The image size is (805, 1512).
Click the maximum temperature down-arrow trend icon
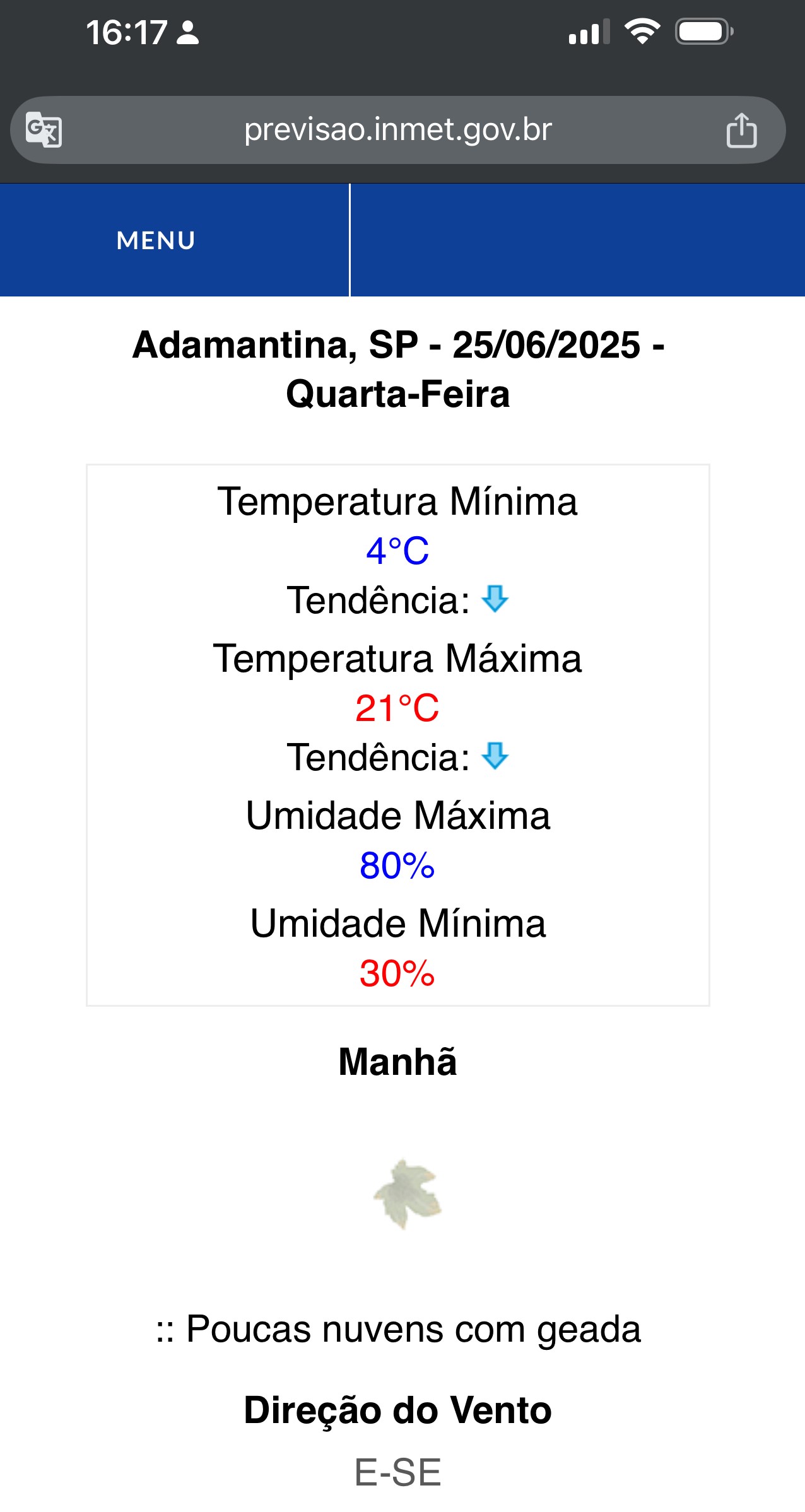495,756
